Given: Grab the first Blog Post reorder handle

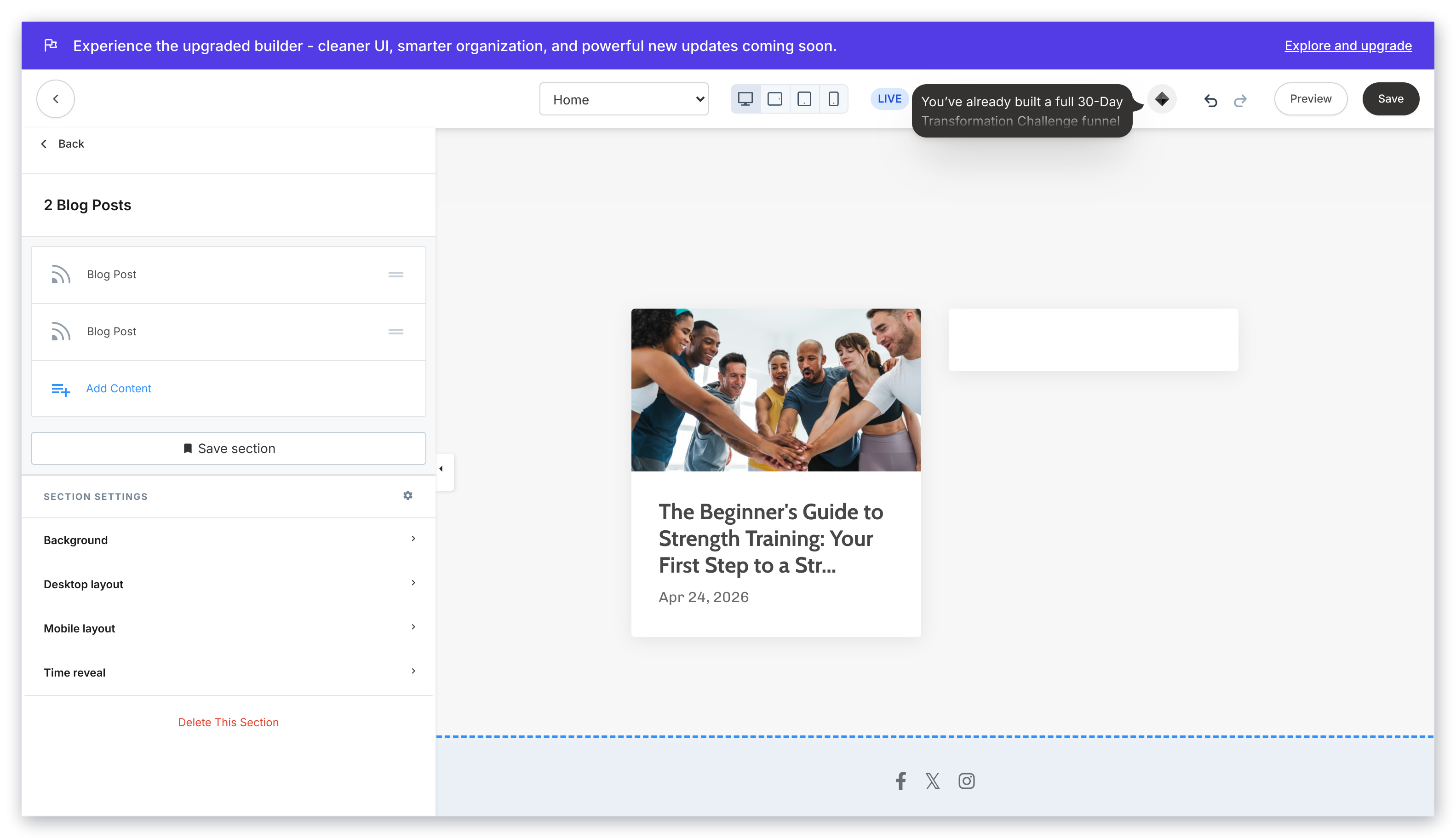Looking at the screenshot, I should point(396,275).
